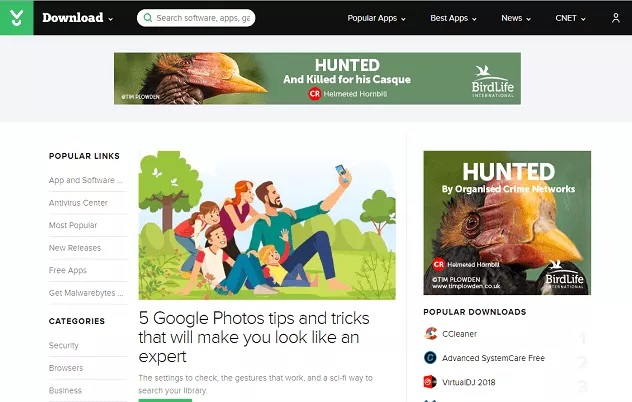Viewport: 632px width, 402px height.
Task: Open Advanced SystemCare Free download
Action: pos(493,358)
